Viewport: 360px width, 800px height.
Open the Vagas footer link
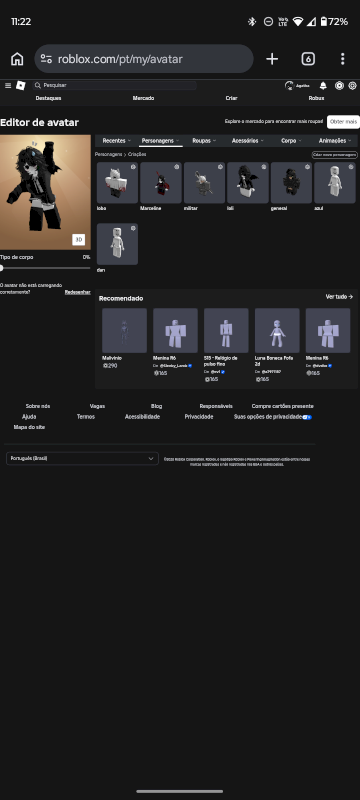click(97, 406)
